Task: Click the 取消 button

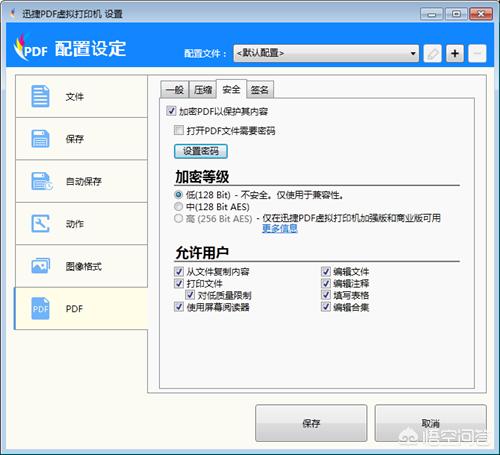Action: pos(430,423)
